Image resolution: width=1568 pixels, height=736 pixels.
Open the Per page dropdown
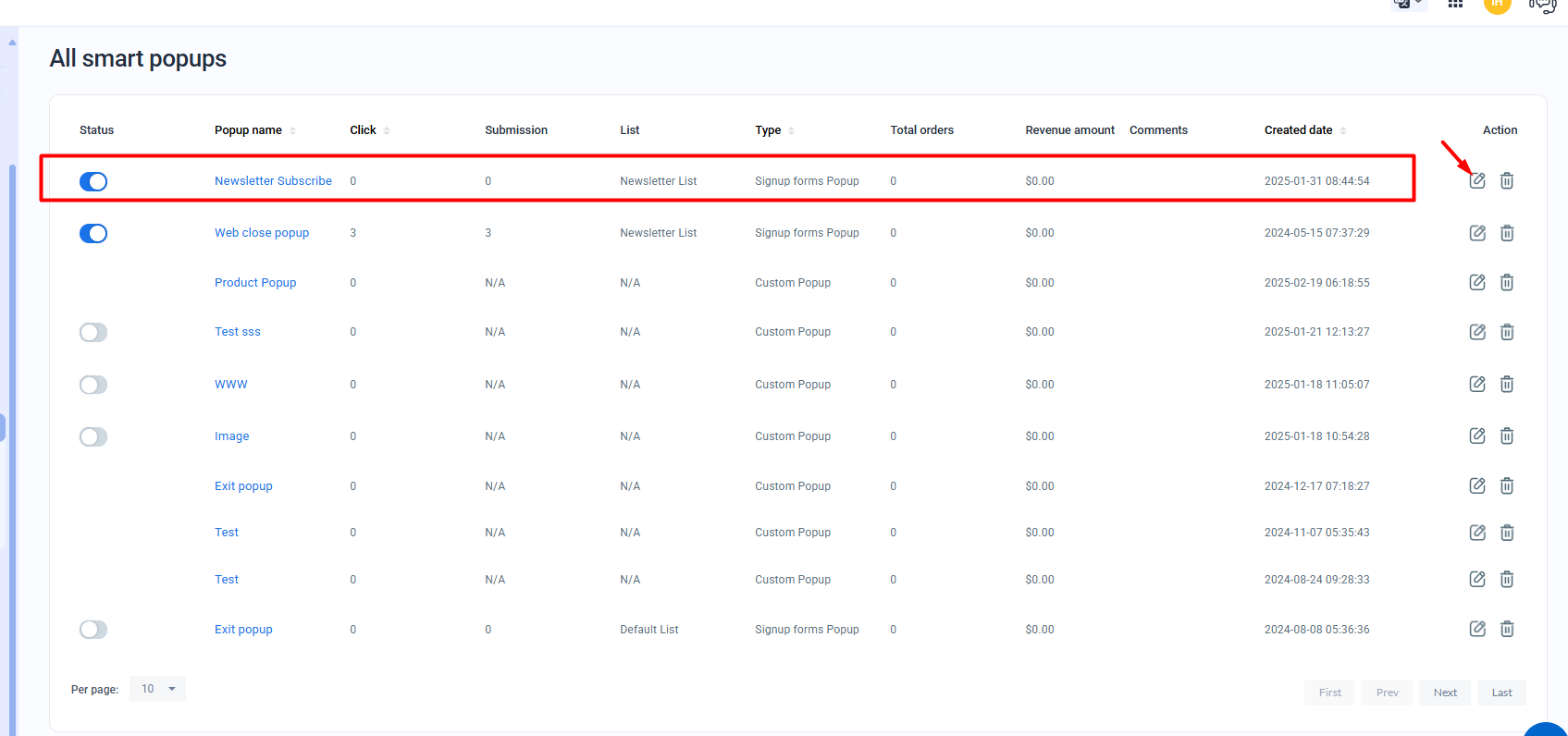[x=157, y=689]
